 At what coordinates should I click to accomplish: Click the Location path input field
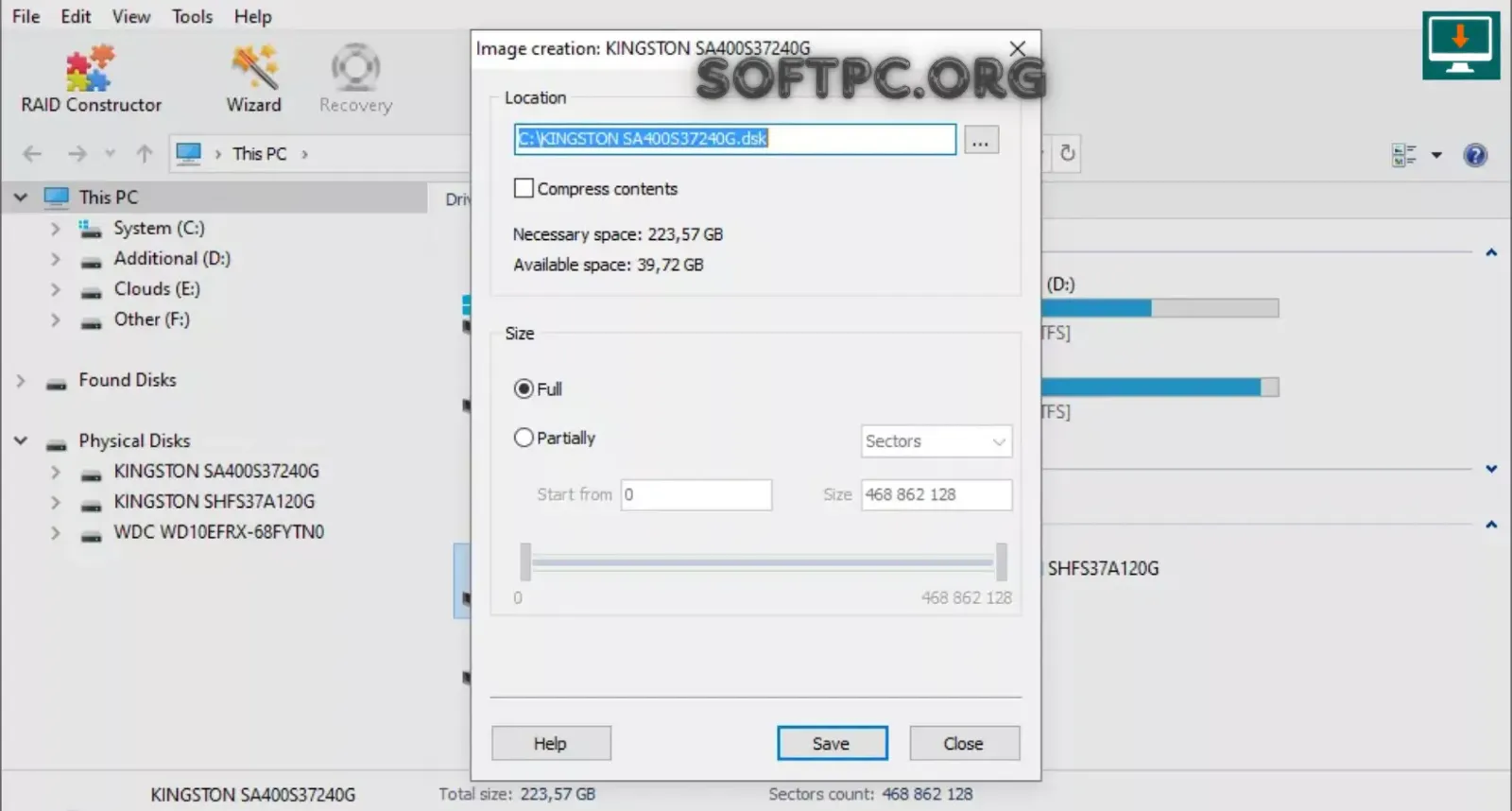click(x=735, y=139)
